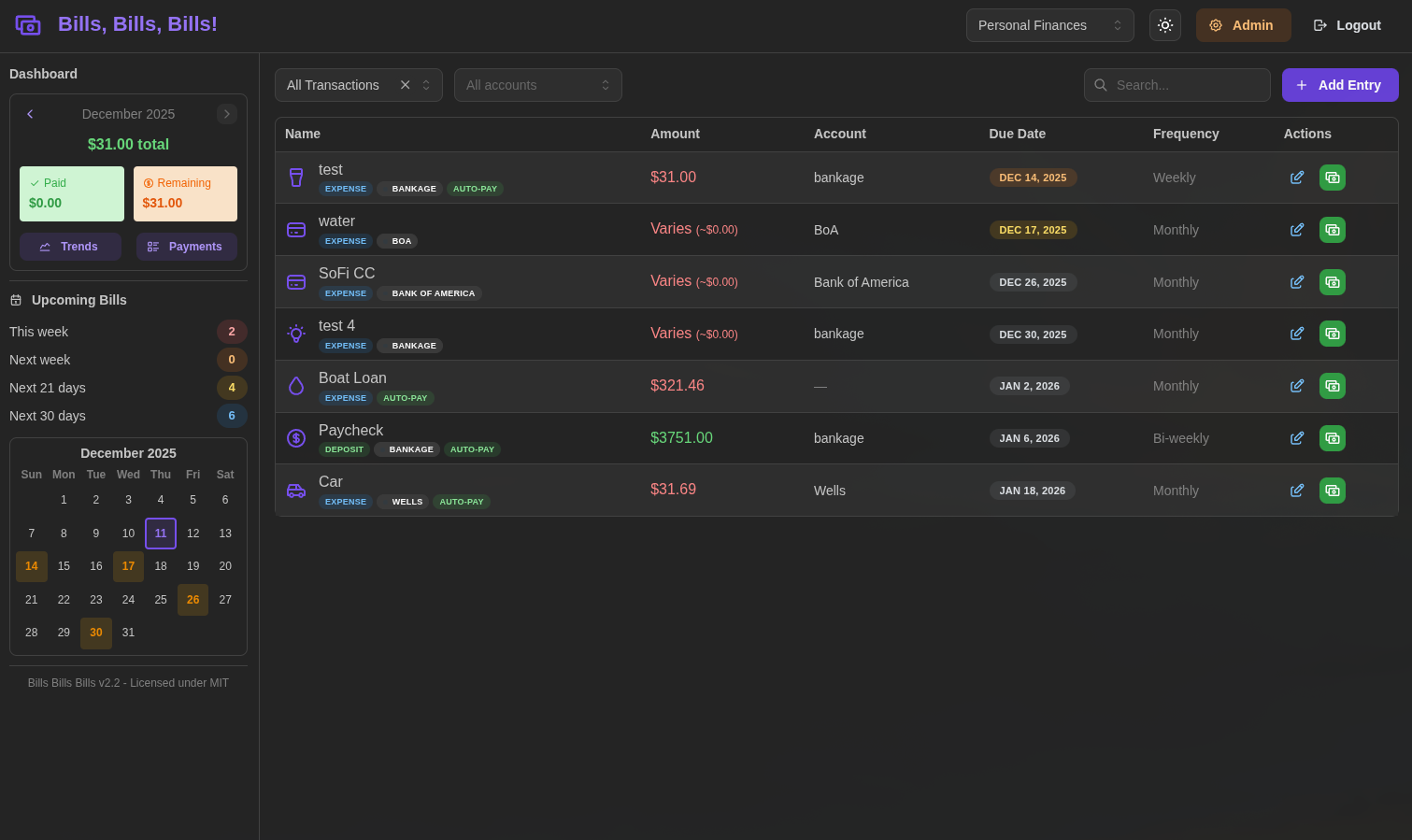The height and width of the screenshot is (840, 1412).
Task: Edit the Paycheck entry
Action: pyautogui.click(x=1297, y=437)
